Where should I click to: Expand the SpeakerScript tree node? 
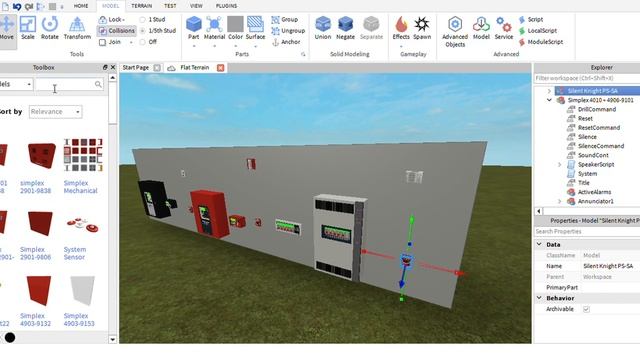pos(560,164)
